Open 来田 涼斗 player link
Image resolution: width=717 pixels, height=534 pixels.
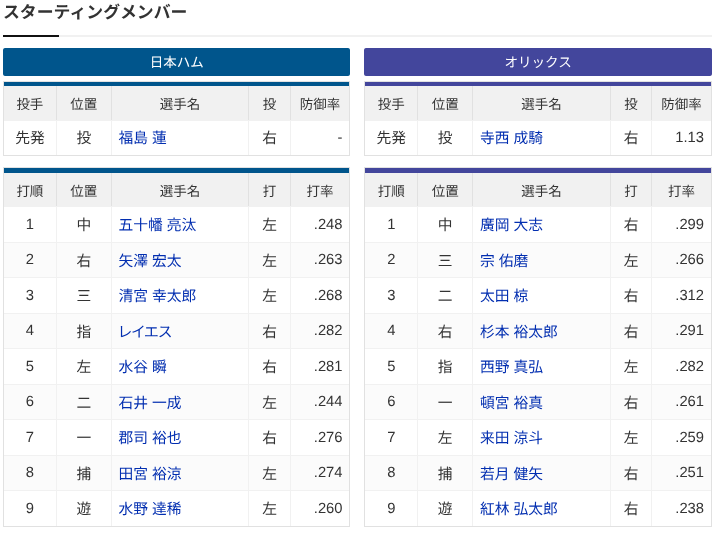(511, 438)
